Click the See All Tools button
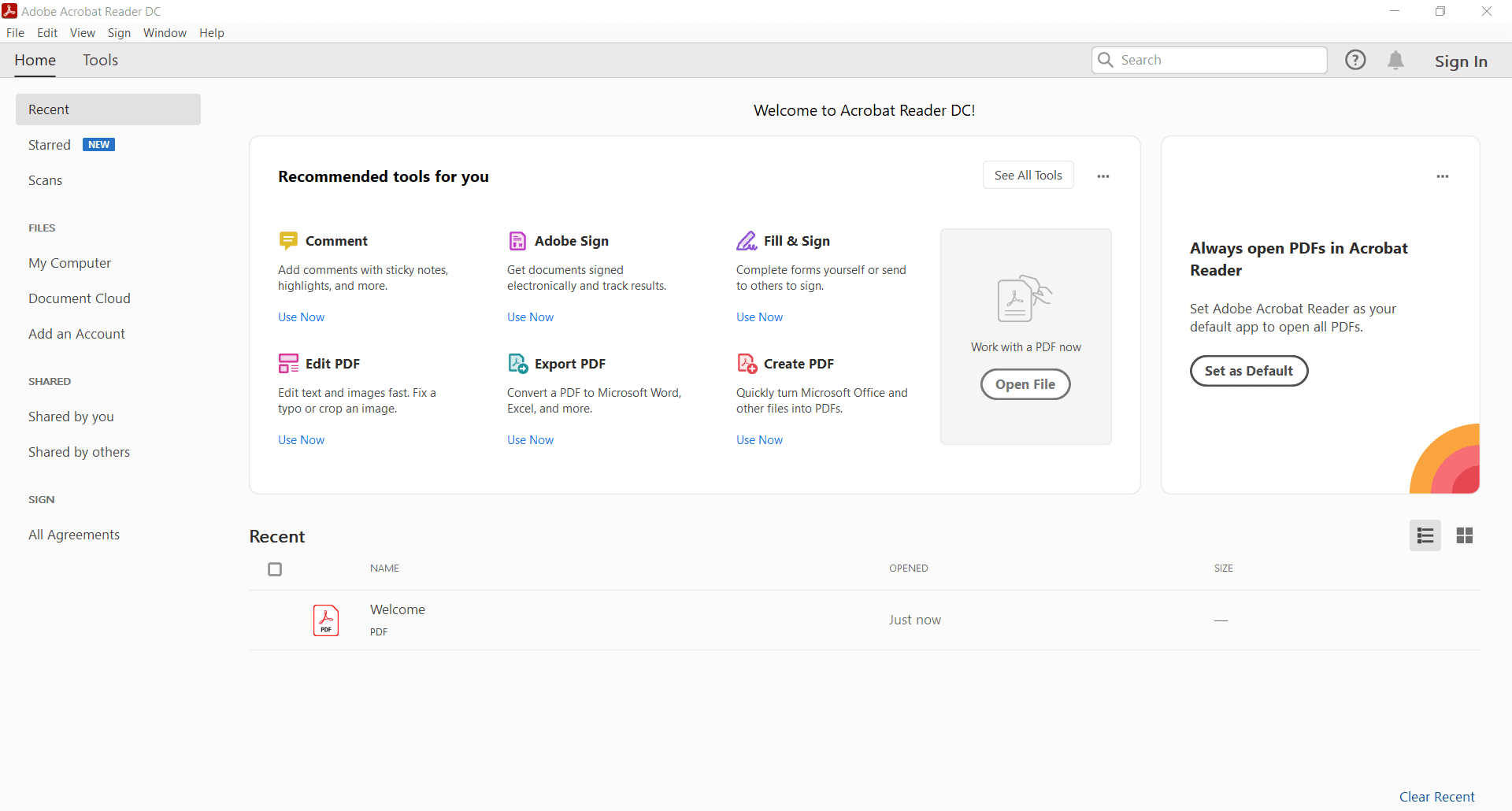This screenshot has width=1512, height=811. 1028,175
